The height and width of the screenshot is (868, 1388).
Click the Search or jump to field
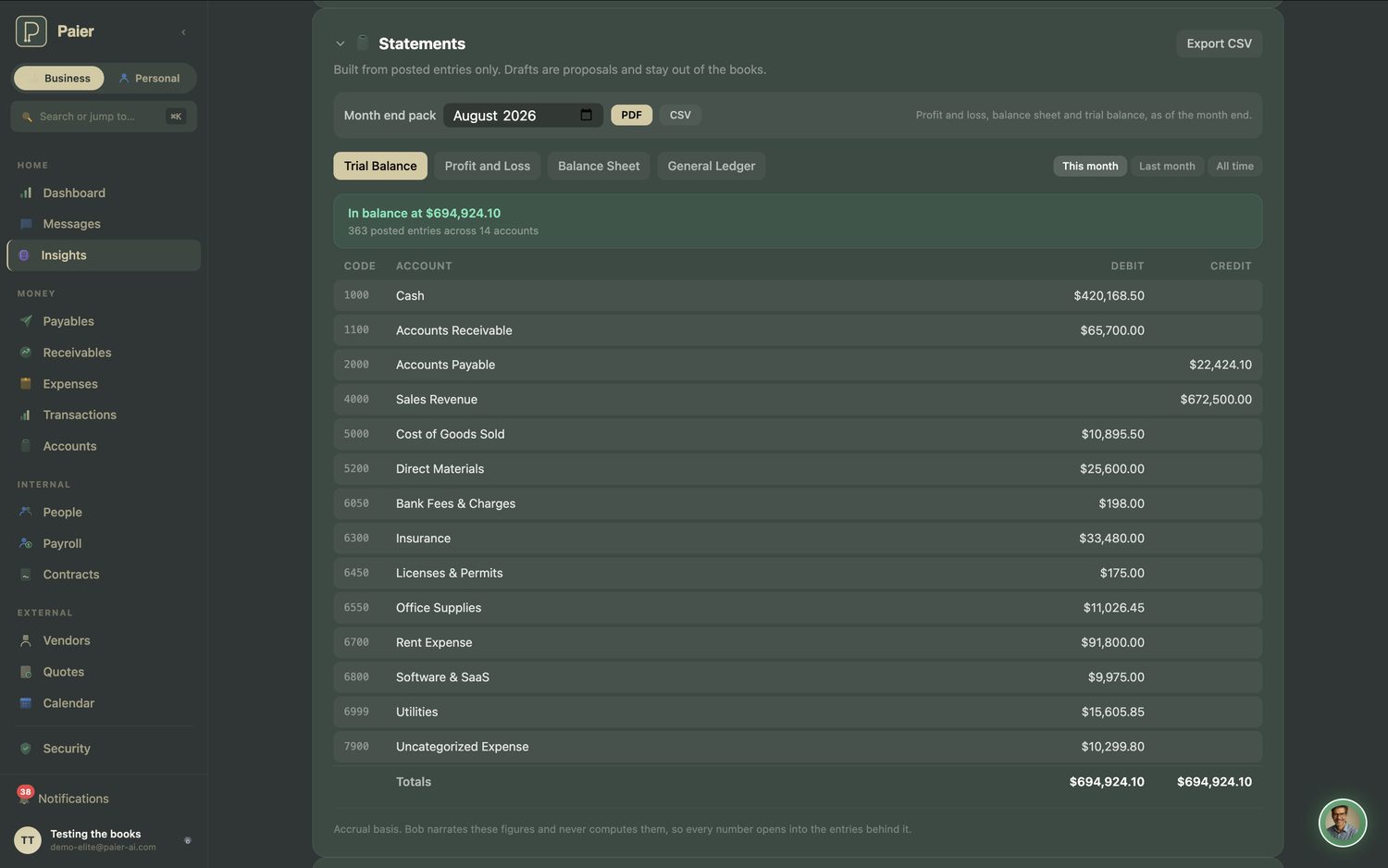coord(104,117)
